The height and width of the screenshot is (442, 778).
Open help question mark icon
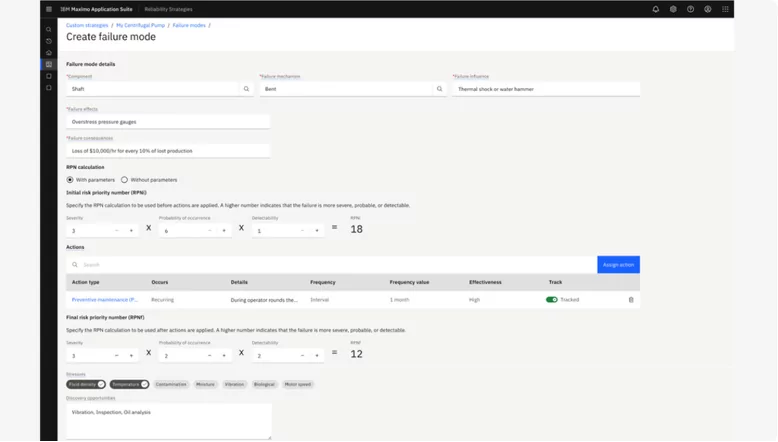pyautogui.click(x=690, y=9)
